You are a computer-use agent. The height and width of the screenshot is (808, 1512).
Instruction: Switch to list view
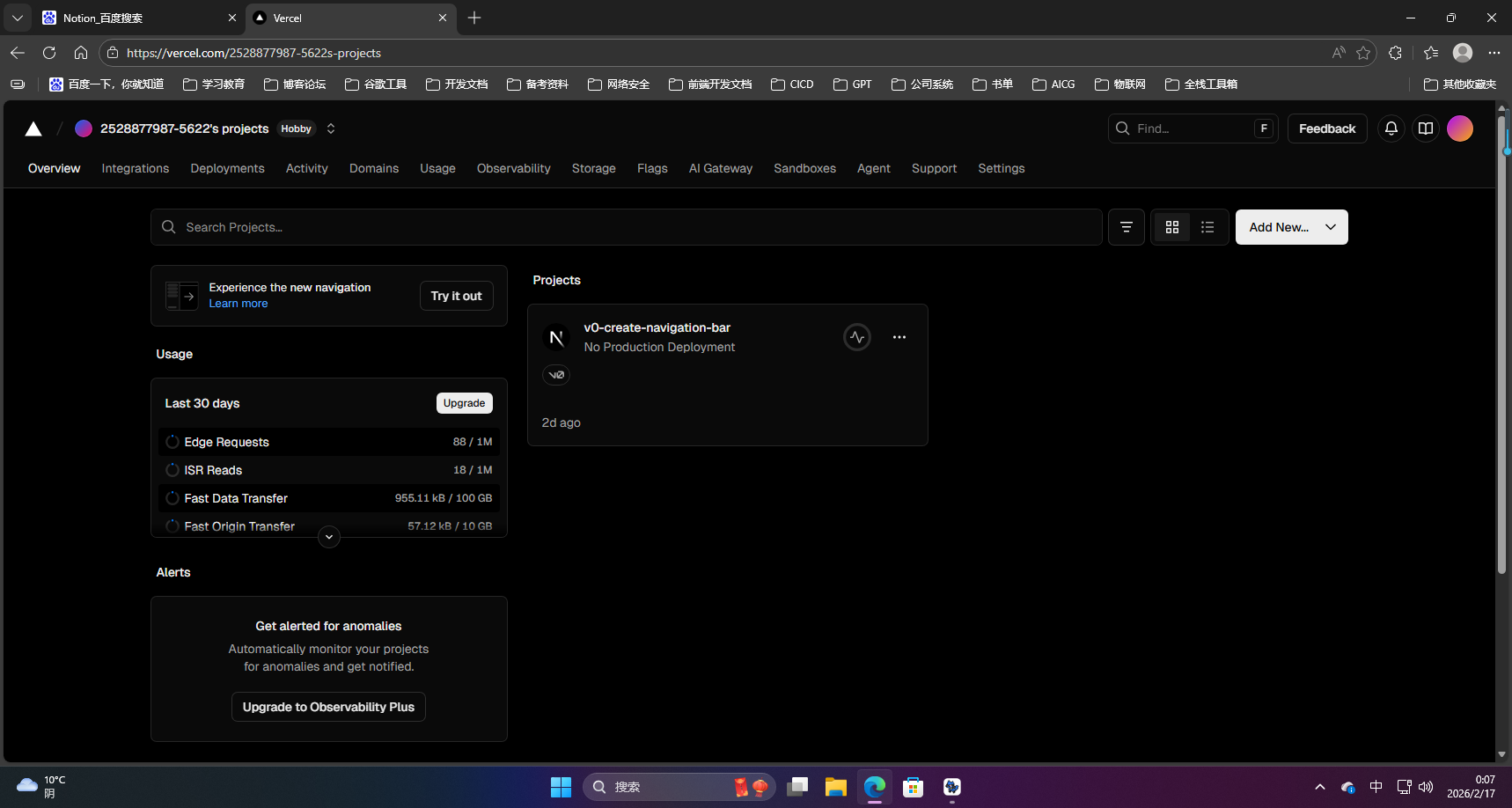(1207, 227)
